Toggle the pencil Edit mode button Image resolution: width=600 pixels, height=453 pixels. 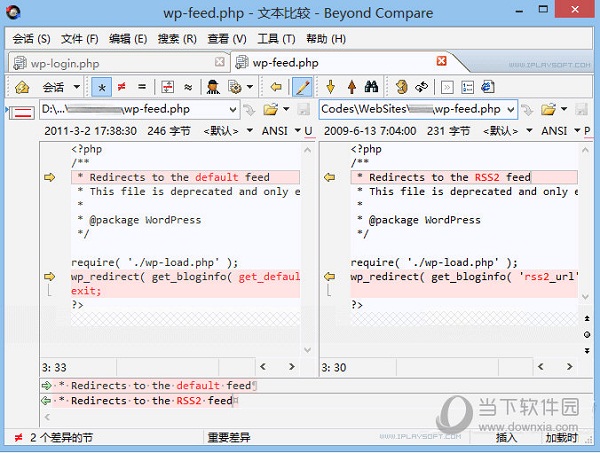coord(302,87)
